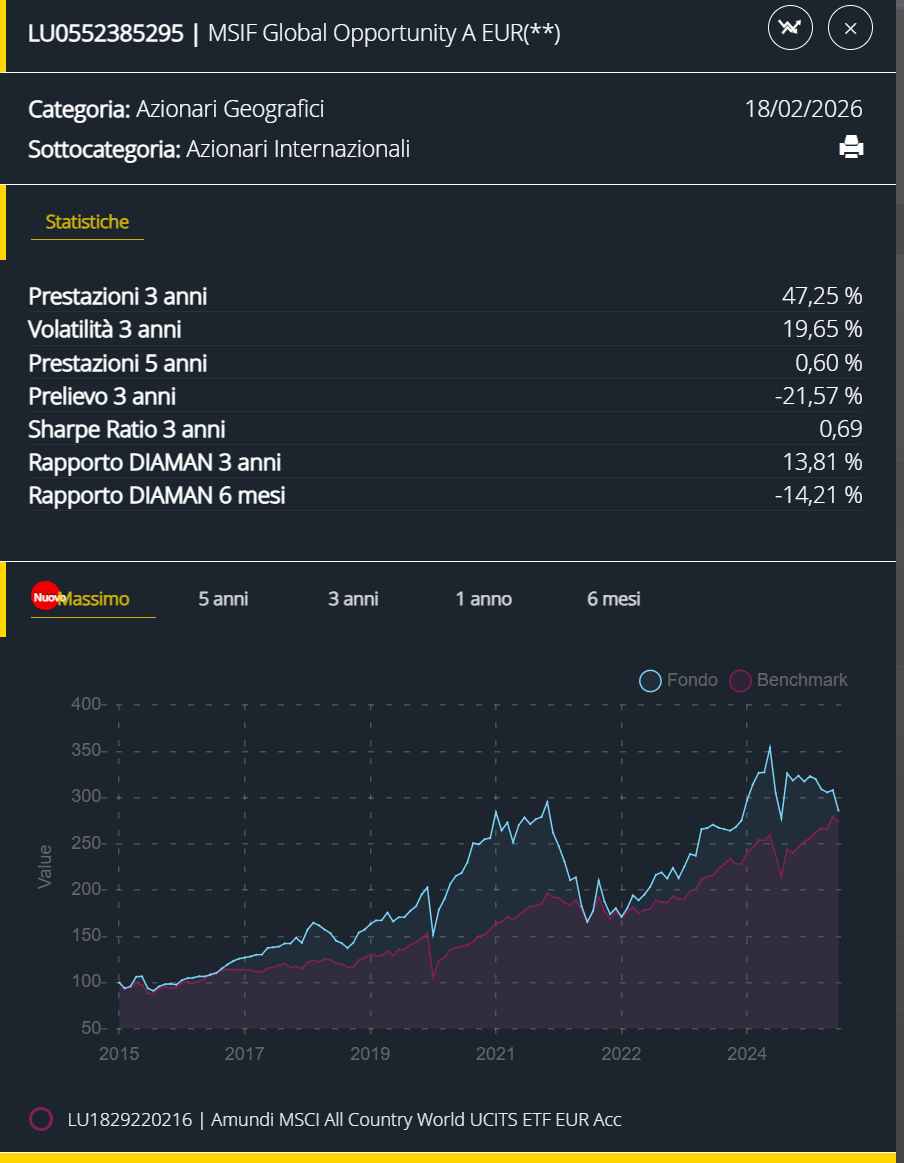Select the 6 mesi chart period
Viewport: 904px width, 1163px height.
click(614, 599)
